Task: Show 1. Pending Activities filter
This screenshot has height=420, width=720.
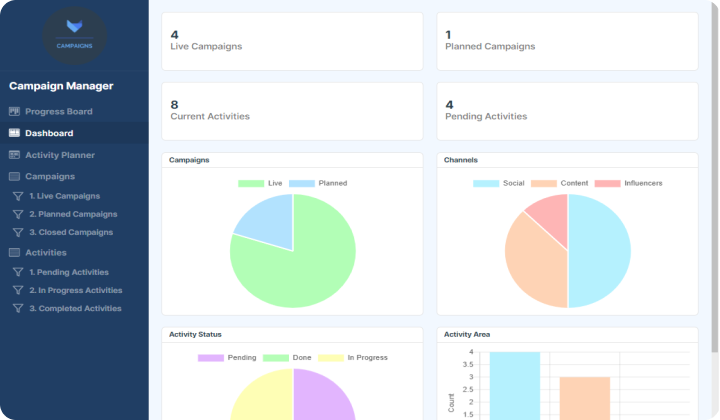Action: (x=69, y=272)
